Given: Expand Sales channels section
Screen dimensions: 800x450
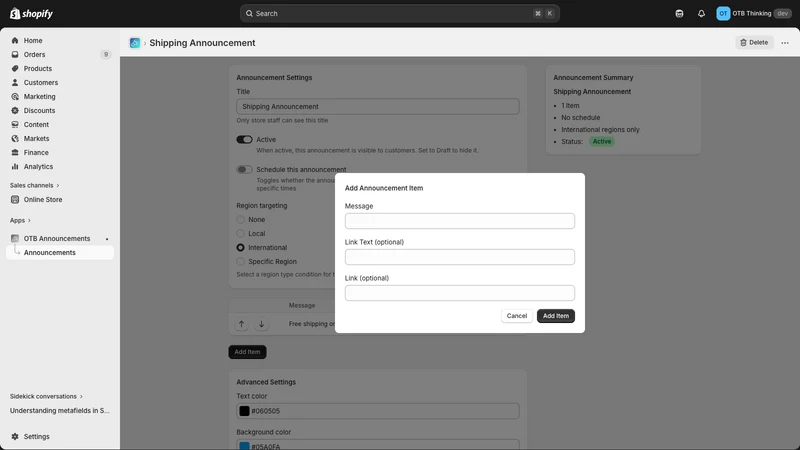Looking at the screenshot, I should [x=34, y=185].
